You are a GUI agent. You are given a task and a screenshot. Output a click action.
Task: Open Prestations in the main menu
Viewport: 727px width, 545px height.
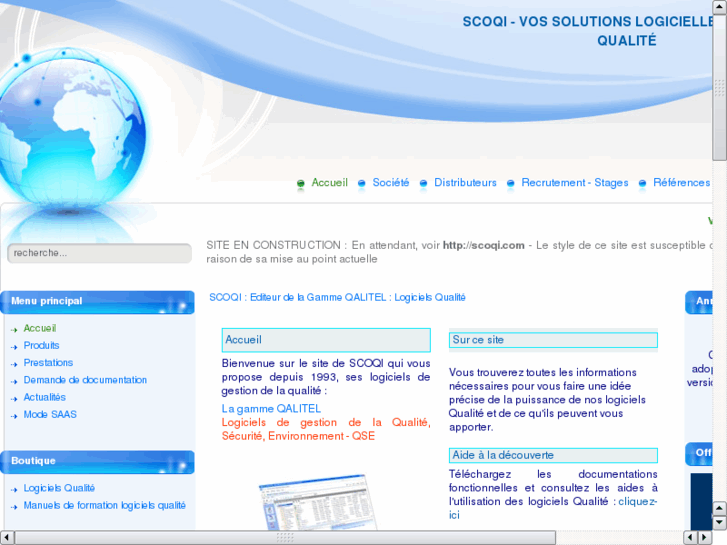point(48,363)
